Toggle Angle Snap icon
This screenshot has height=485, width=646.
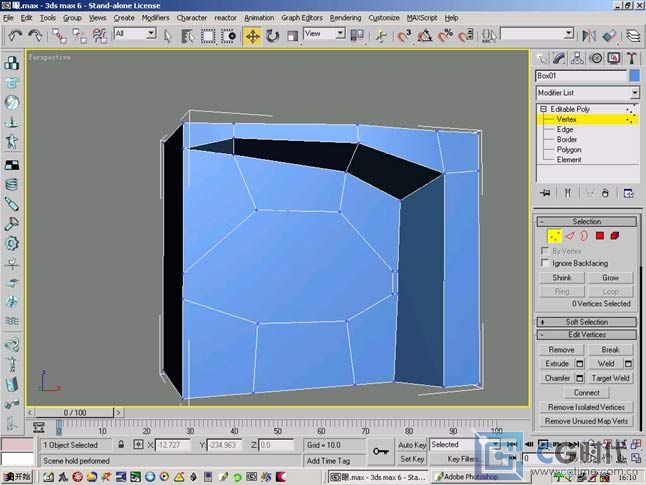click(425, 36)
